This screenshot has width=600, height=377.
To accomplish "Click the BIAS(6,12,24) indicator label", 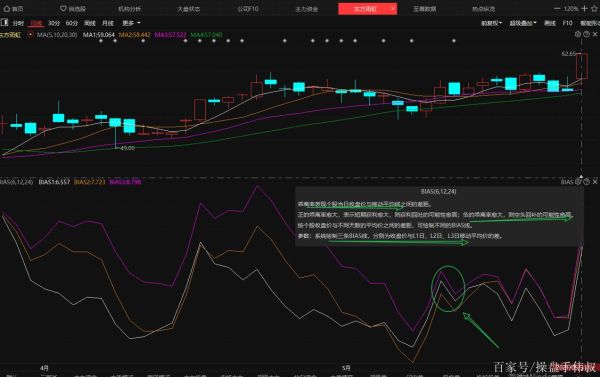I will pyautogui.click(x=16, y=182).
